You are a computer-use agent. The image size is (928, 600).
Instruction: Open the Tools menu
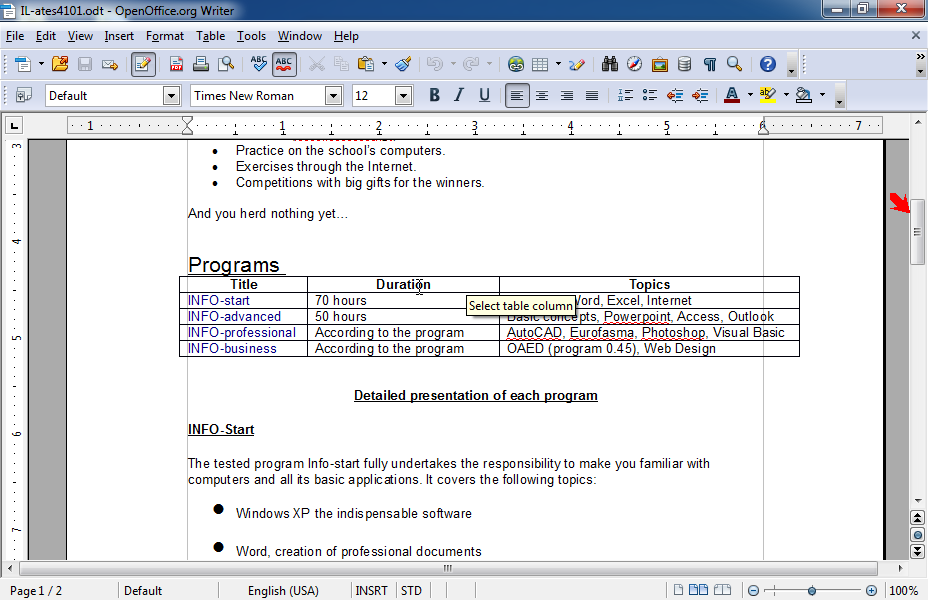coord(252,36)
